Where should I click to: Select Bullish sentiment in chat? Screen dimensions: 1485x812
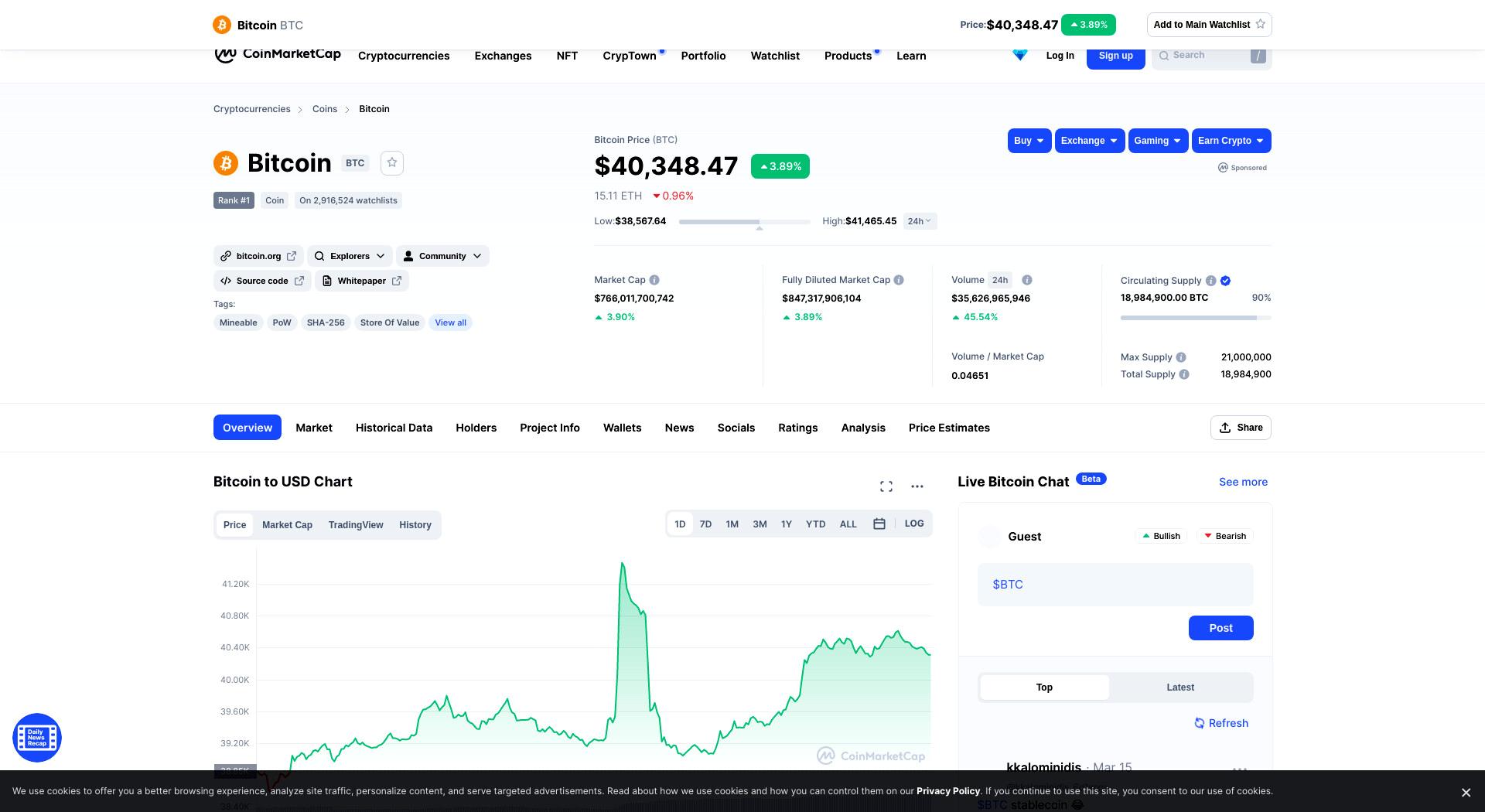click(x=1161, y=536)
